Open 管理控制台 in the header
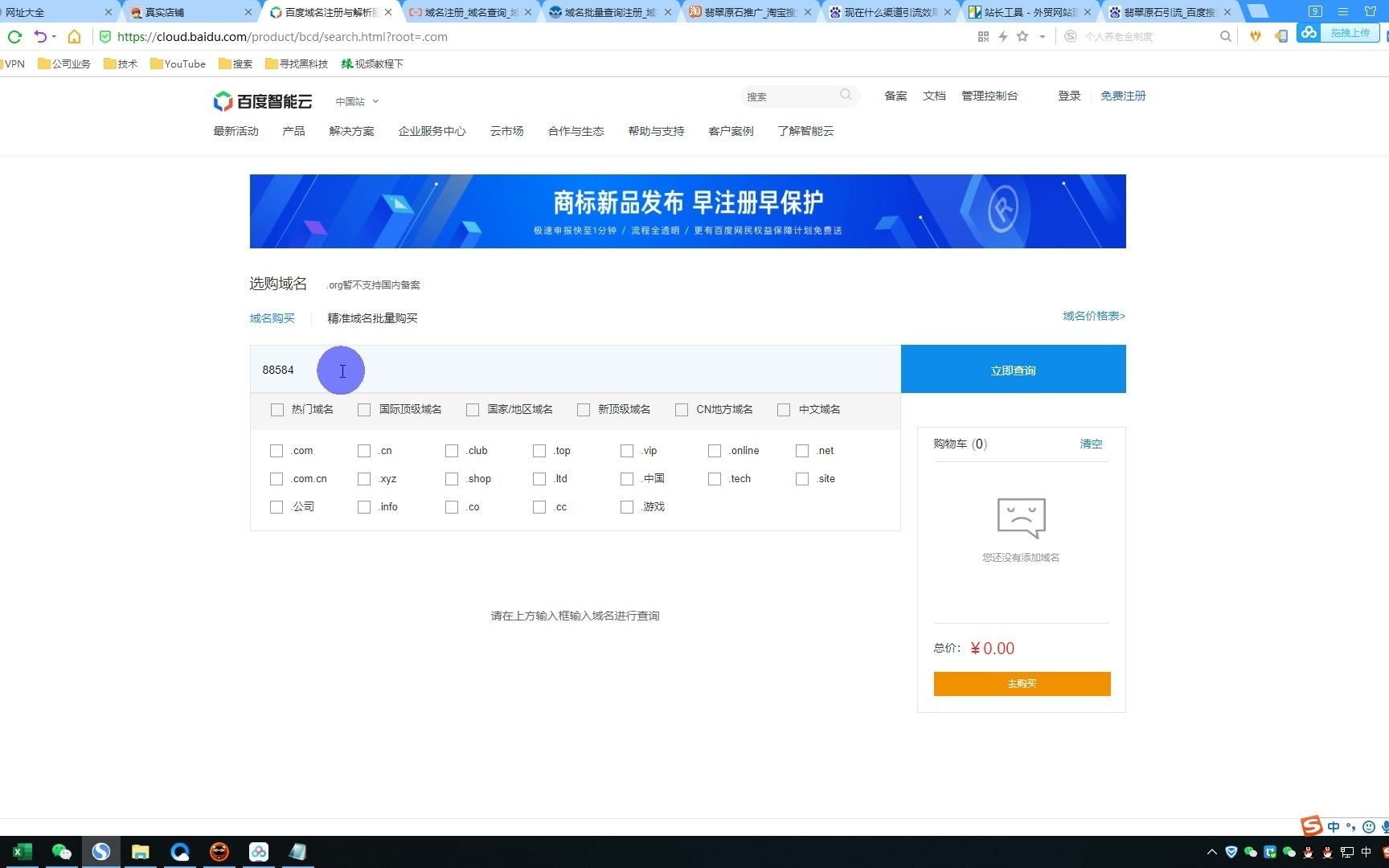Screen dimensions: 1389x868 tap(990, 96)
